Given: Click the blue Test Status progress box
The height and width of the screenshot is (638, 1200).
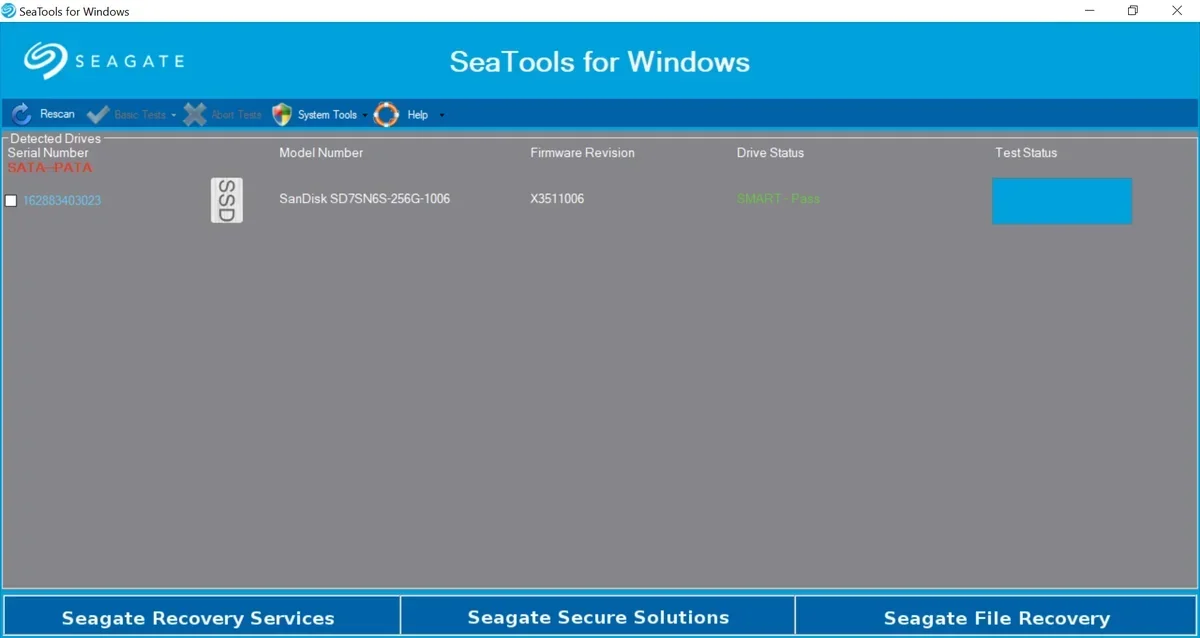Looking at the screenshot, I should click(1062, 201).
